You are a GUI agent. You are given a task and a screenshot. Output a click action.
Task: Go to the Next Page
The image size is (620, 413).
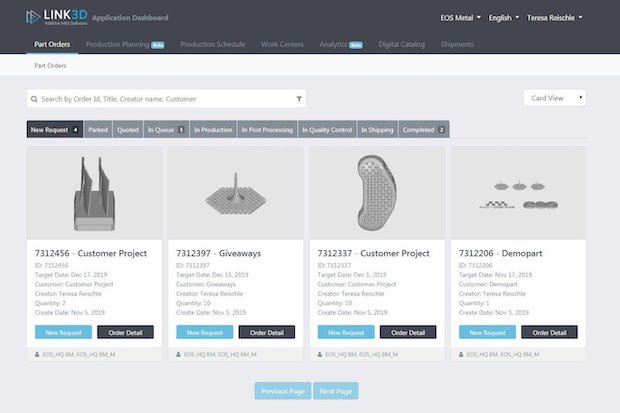335,391
